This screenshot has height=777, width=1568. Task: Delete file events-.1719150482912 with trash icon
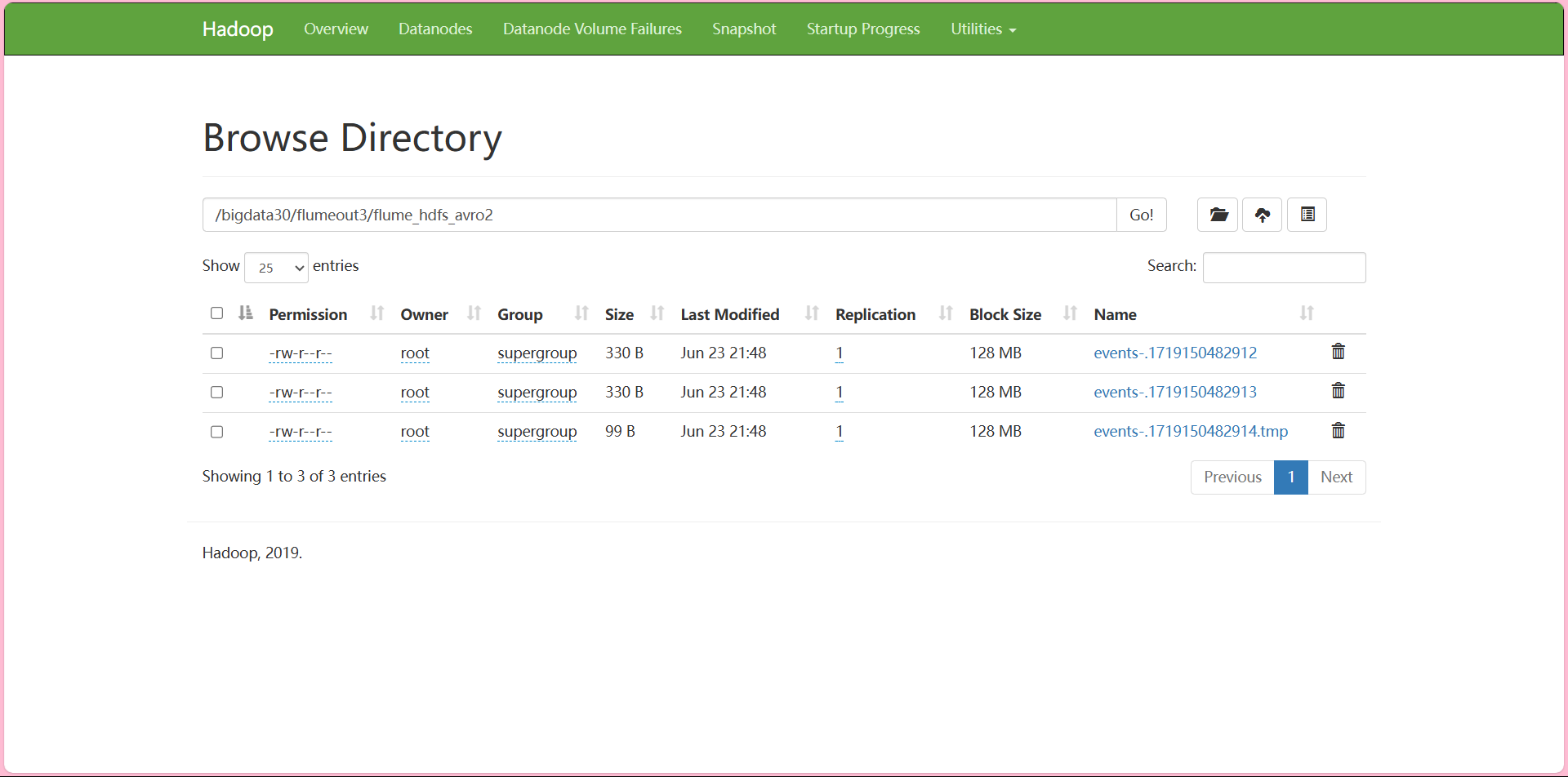click(1338, 352)
